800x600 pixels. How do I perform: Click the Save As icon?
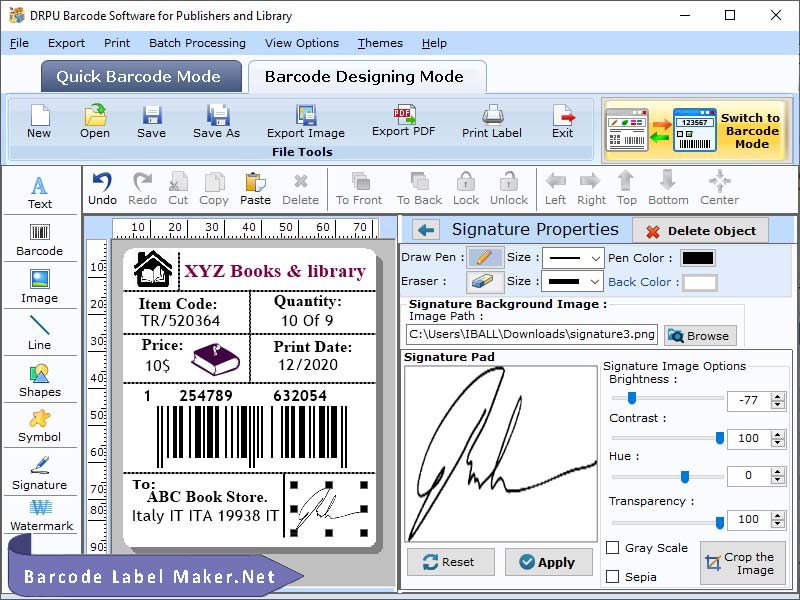(216, 121)
